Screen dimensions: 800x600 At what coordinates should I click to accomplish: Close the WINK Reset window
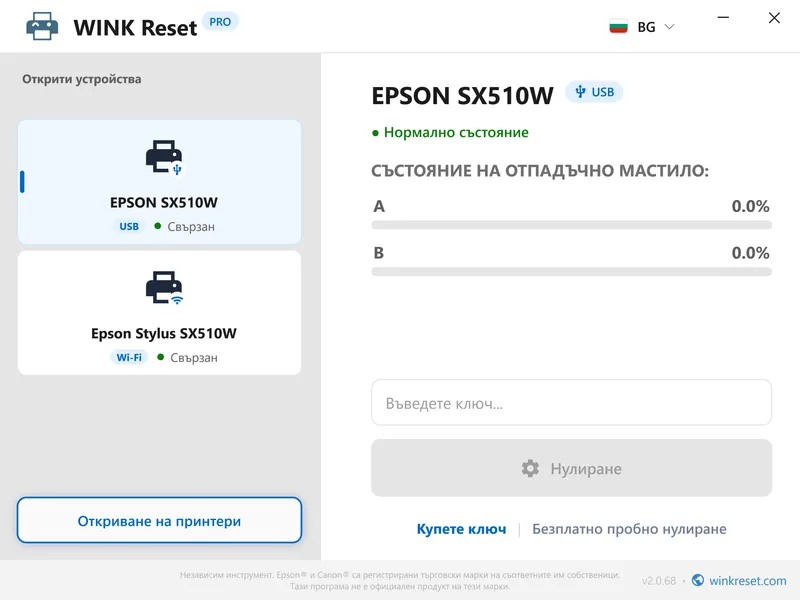[774, 18]
